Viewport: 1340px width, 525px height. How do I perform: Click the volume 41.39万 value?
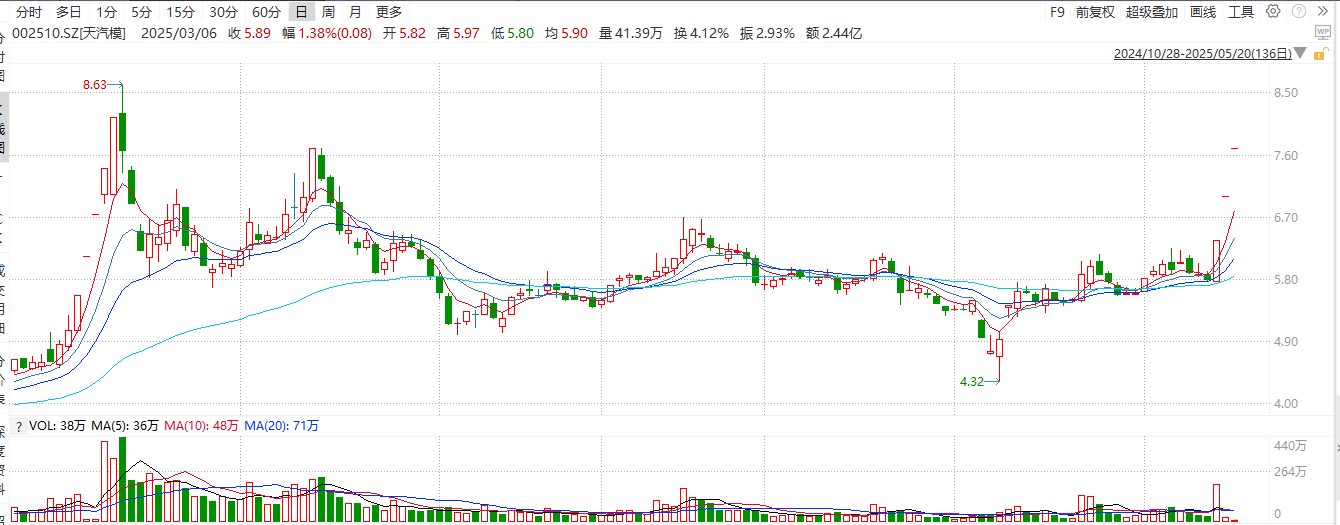point(638,33)
